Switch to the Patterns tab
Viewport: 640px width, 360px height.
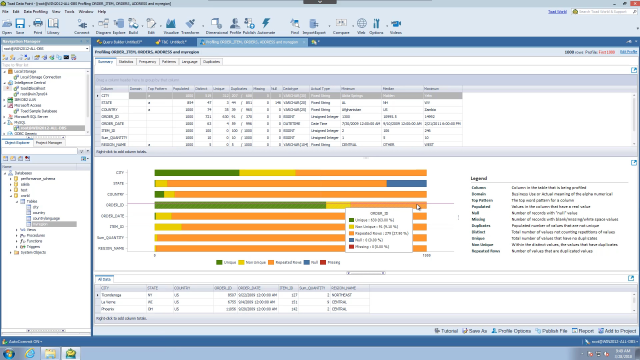pyautogui.click(x=169, y=62)
